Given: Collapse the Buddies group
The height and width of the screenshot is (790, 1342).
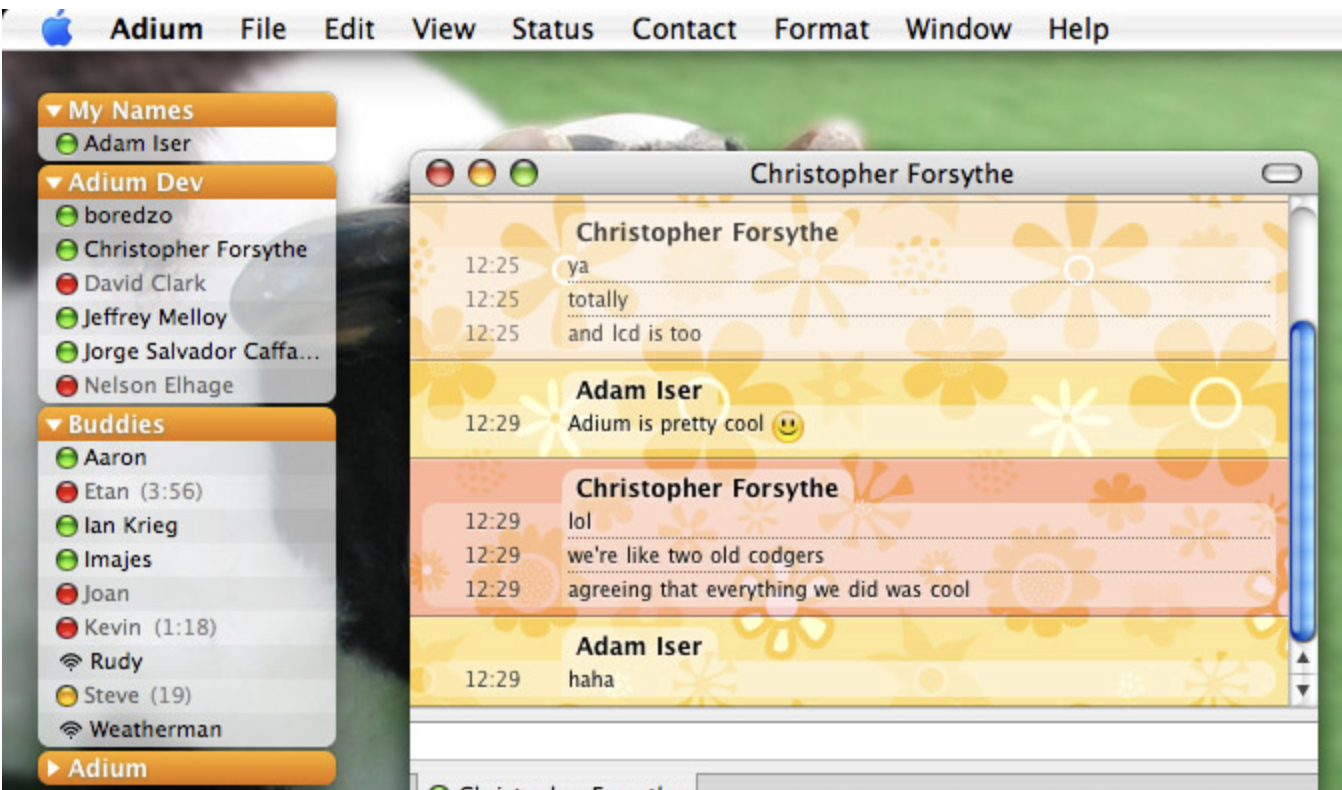Looking at the screenshot, I should 53,425.
